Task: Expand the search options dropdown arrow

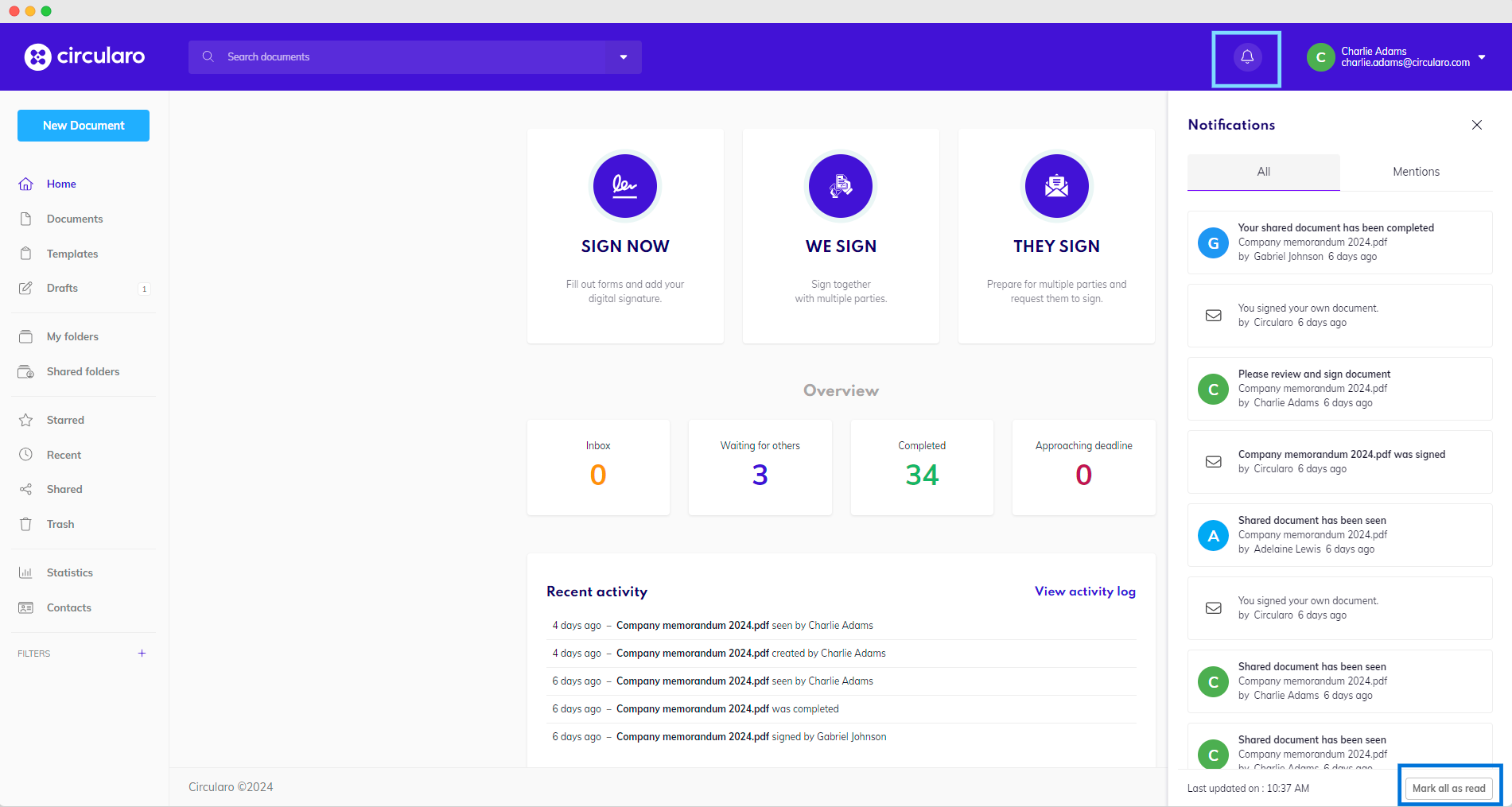Action: pyautogui.click(x=624, y=57)
